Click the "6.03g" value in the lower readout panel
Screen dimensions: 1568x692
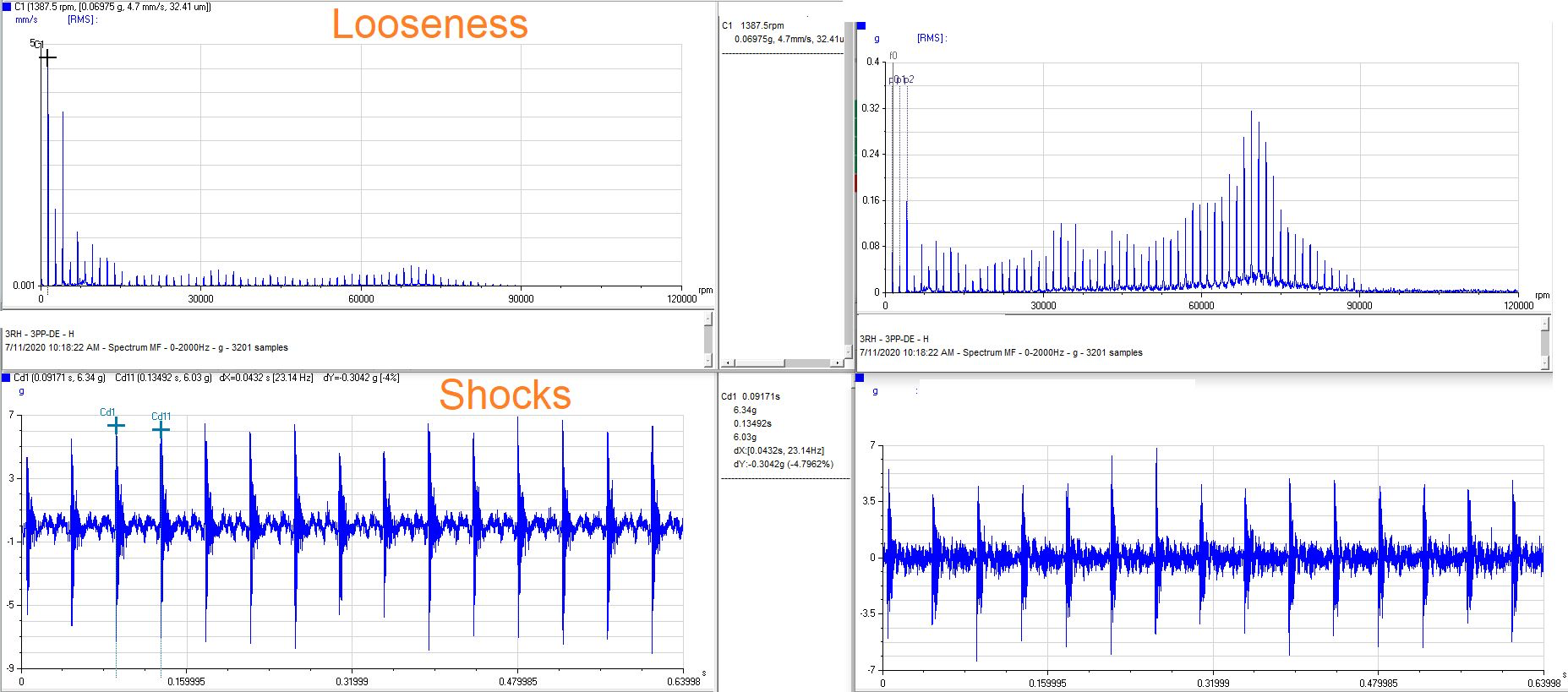(745, 437)
